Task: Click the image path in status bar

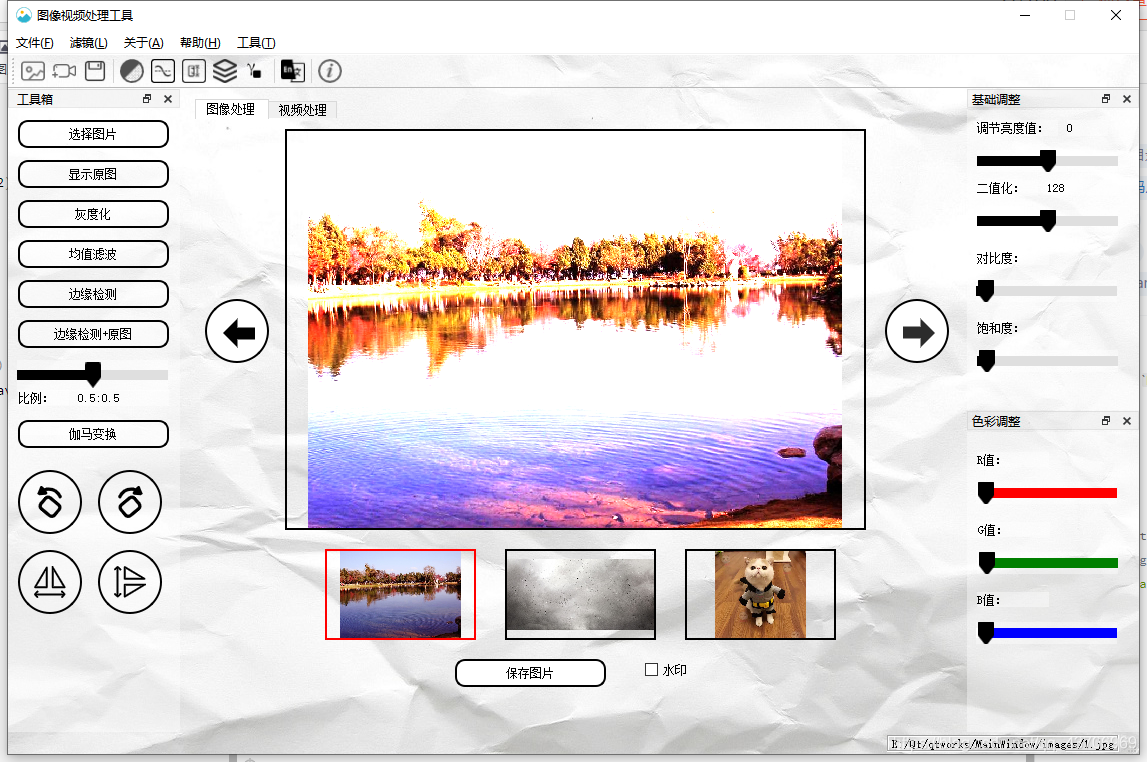Action: pyautogui.click(x=1002, y=744)
